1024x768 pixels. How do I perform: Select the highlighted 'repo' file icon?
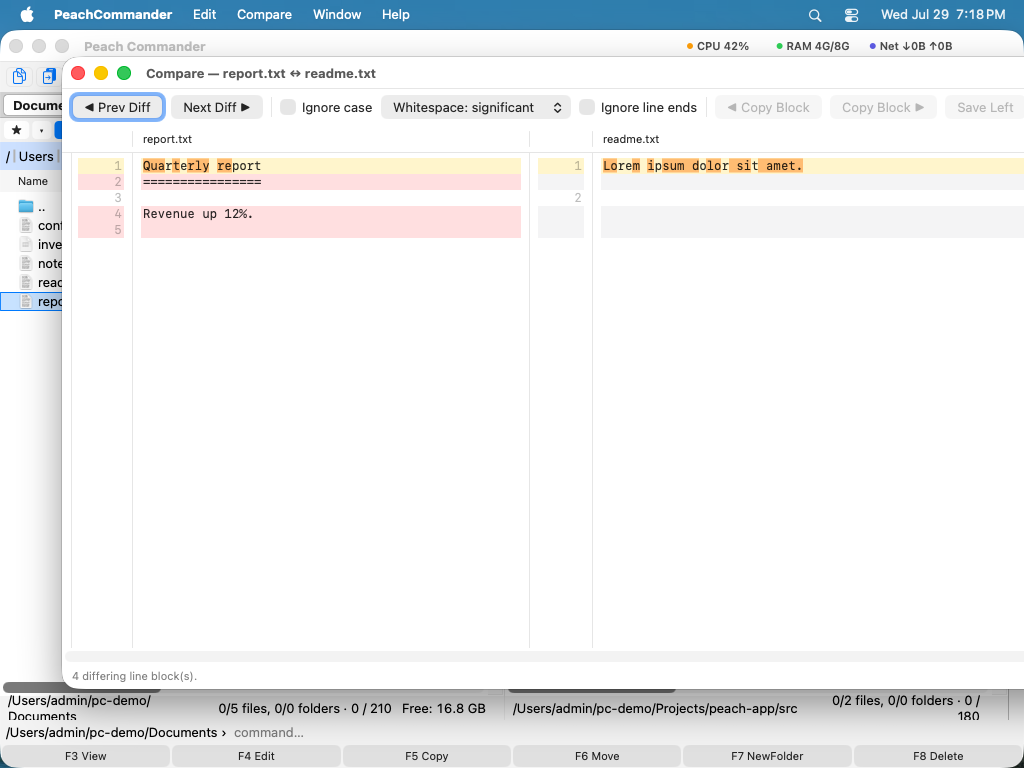tap(26, 301)
